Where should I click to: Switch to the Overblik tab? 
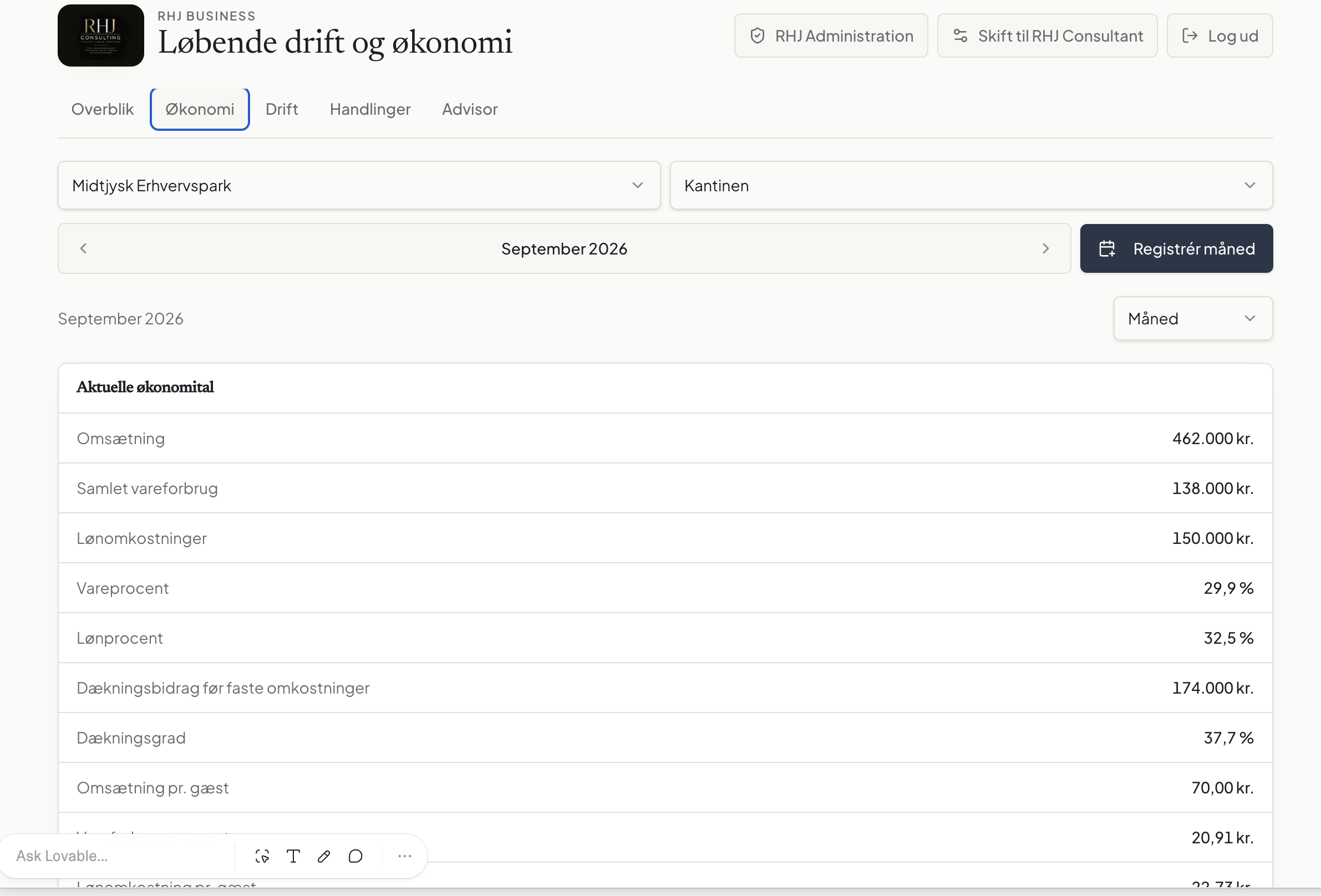click(x=102, y=109)
